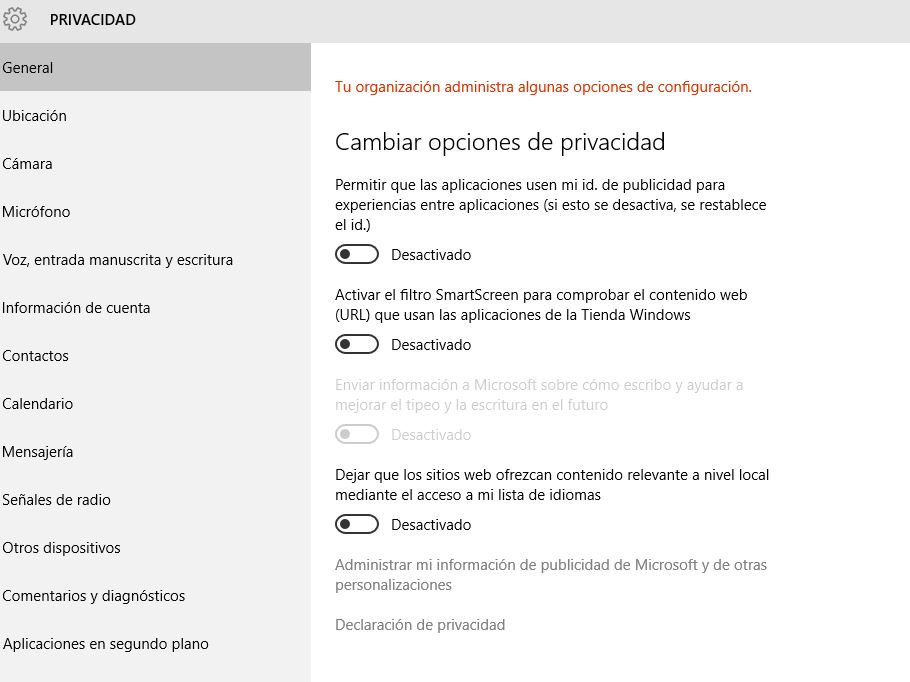The image size is (910, 682).
Task: Open the Declaración de privacidad link
Action: pos(420,625)
